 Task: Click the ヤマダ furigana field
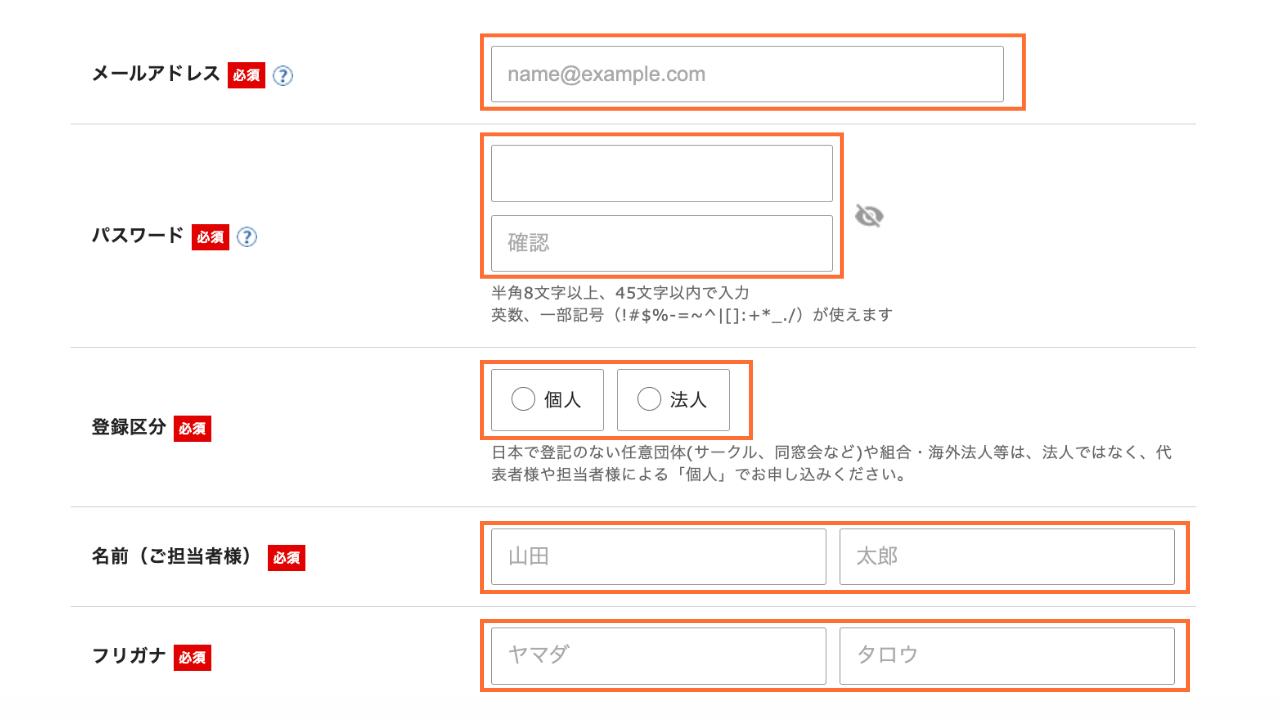(659, 656)
